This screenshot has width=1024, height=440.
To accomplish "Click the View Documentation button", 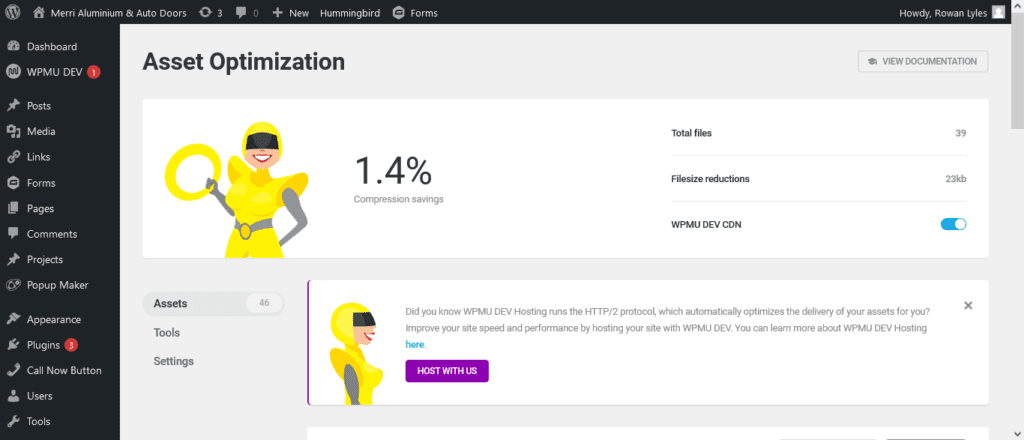I will [x=922, y=61].
